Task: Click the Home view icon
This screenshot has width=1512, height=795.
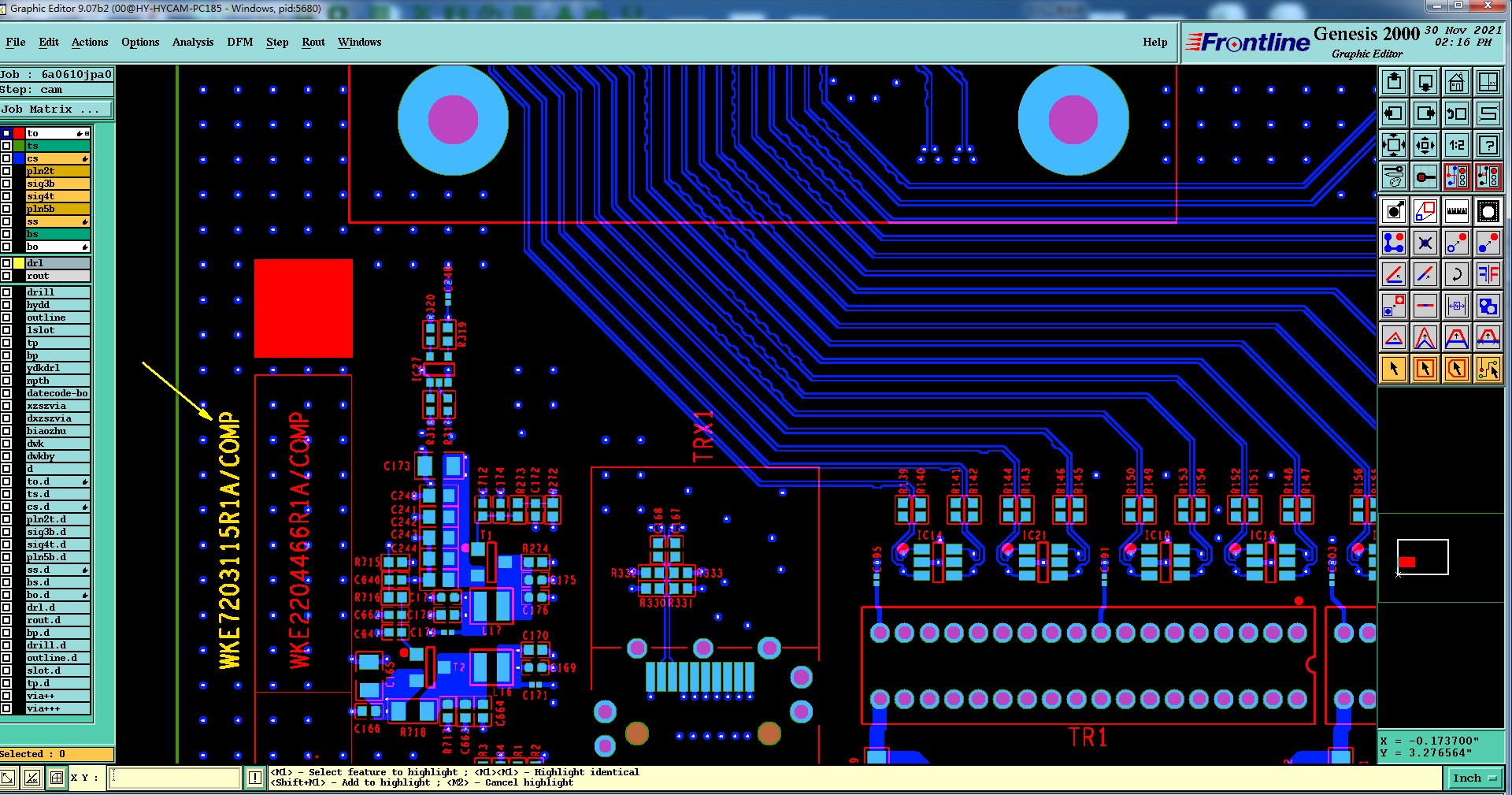Action: pyautogui.click(x=1457, y=82)
